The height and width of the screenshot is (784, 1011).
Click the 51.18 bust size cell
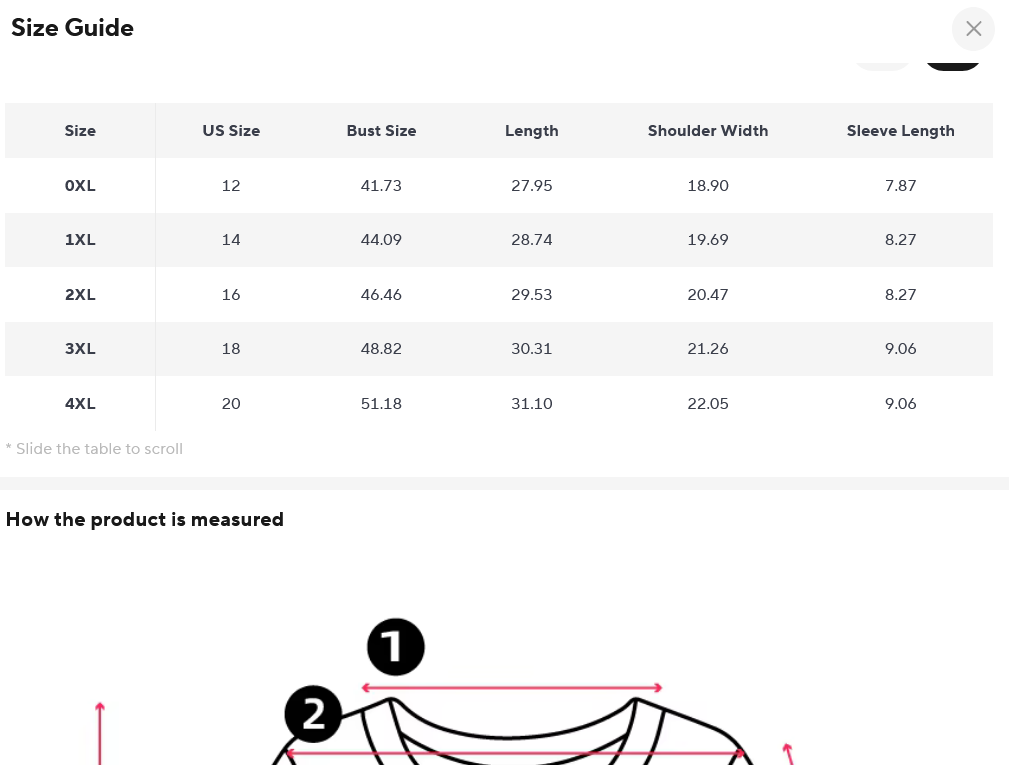point(381,404)
